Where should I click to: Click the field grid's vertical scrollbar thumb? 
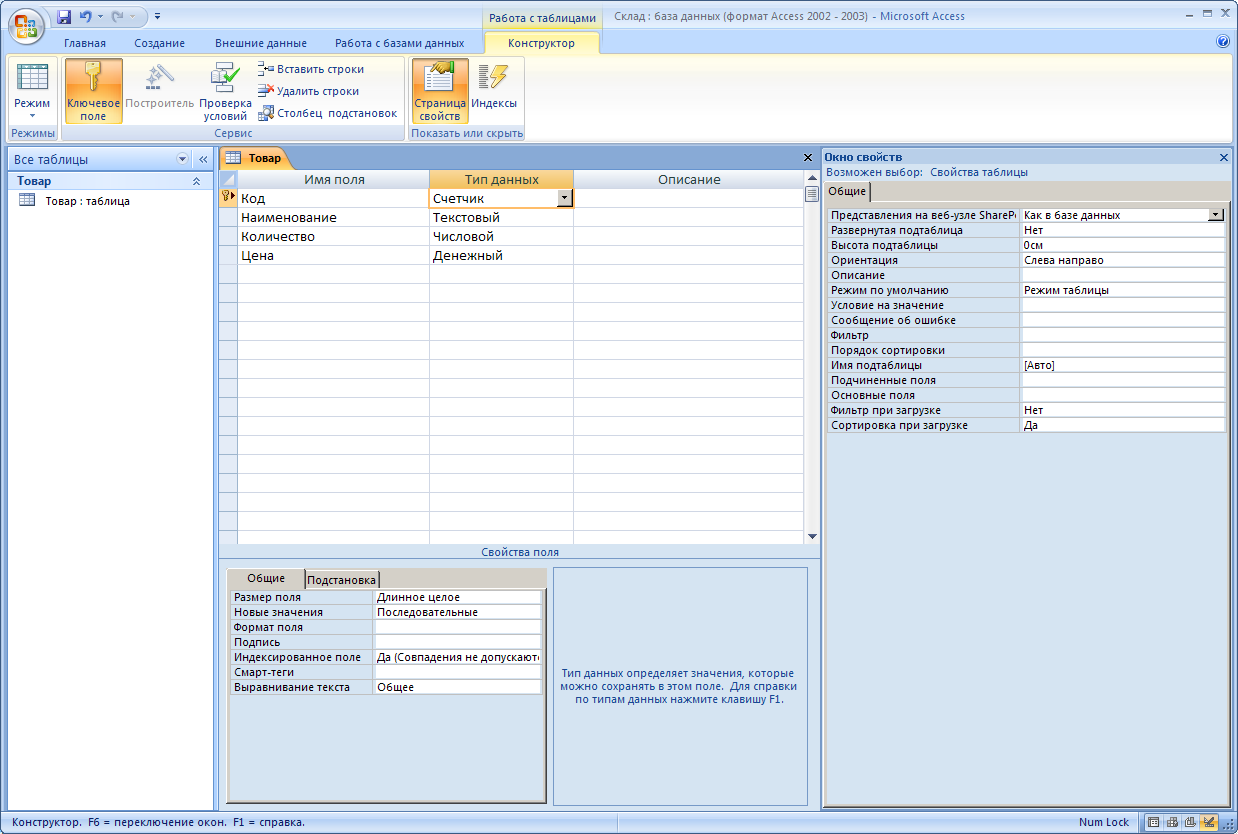pos(812,194)
